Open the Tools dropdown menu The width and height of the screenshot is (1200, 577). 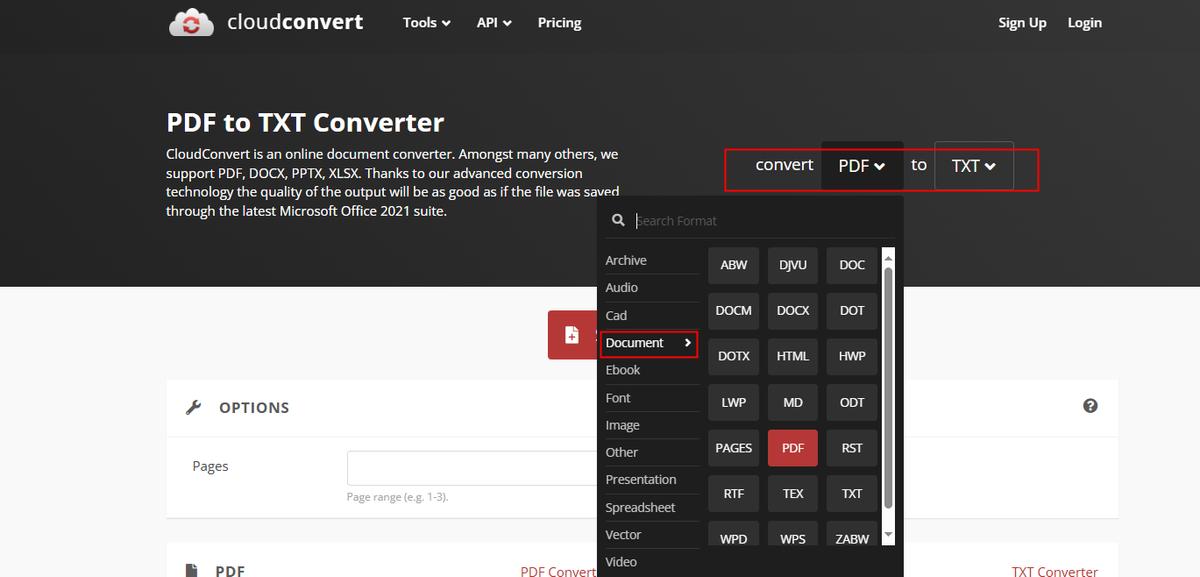[x=427, y=22]
